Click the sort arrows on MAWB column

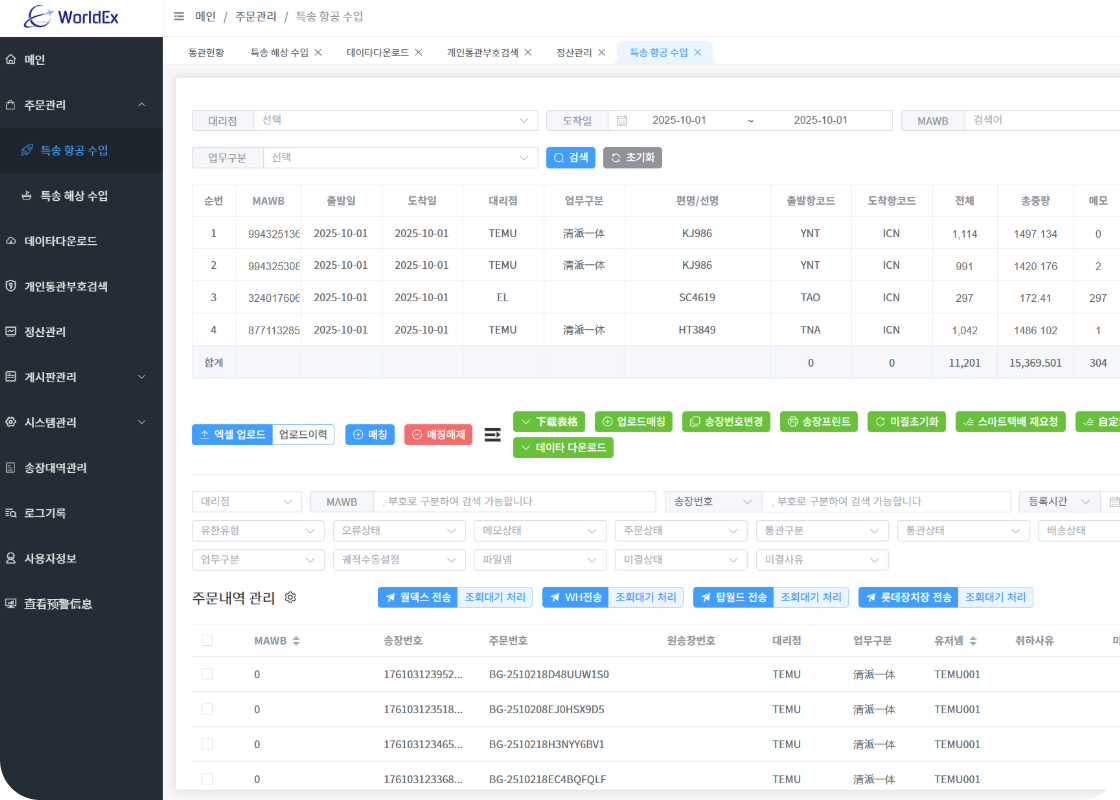296,641
